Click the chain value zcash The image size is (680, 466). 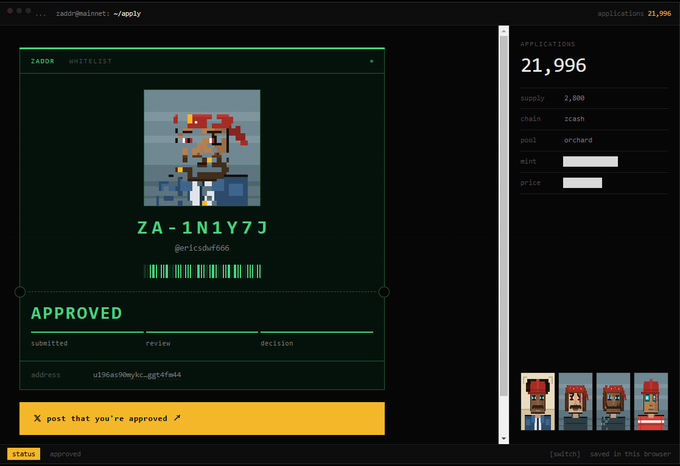[574, 119]
